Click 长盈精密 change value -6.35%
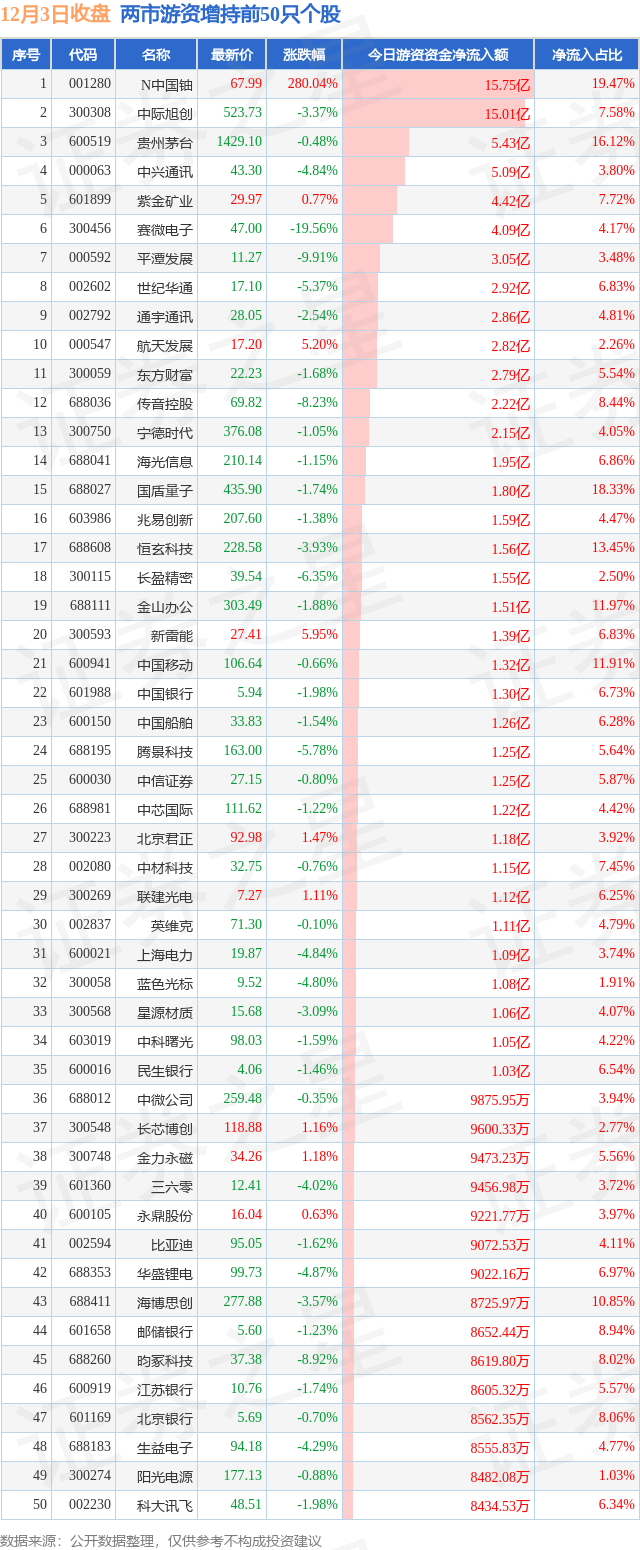640x1550 pixels. [317, 577]
